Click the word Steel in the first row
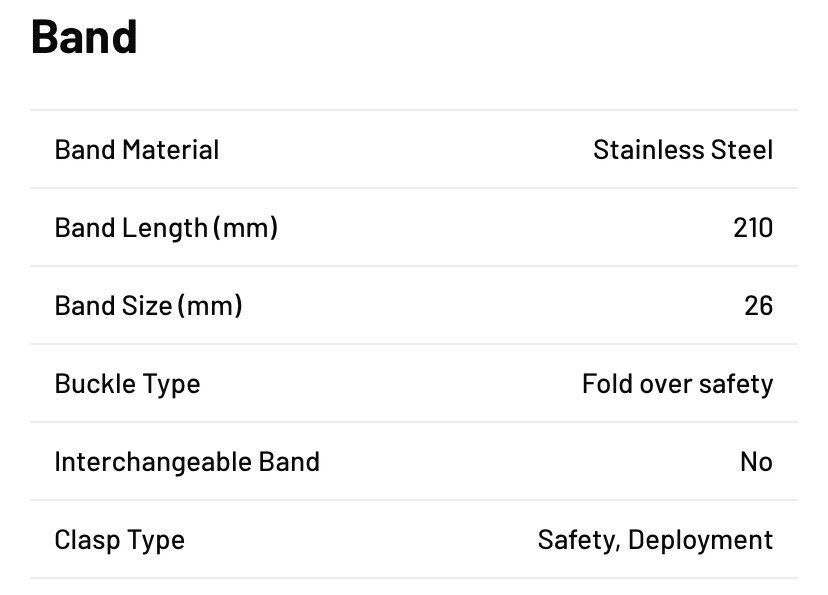Image resolution: width=828 pixels, height=595 pixels. (x=742, y=149)
